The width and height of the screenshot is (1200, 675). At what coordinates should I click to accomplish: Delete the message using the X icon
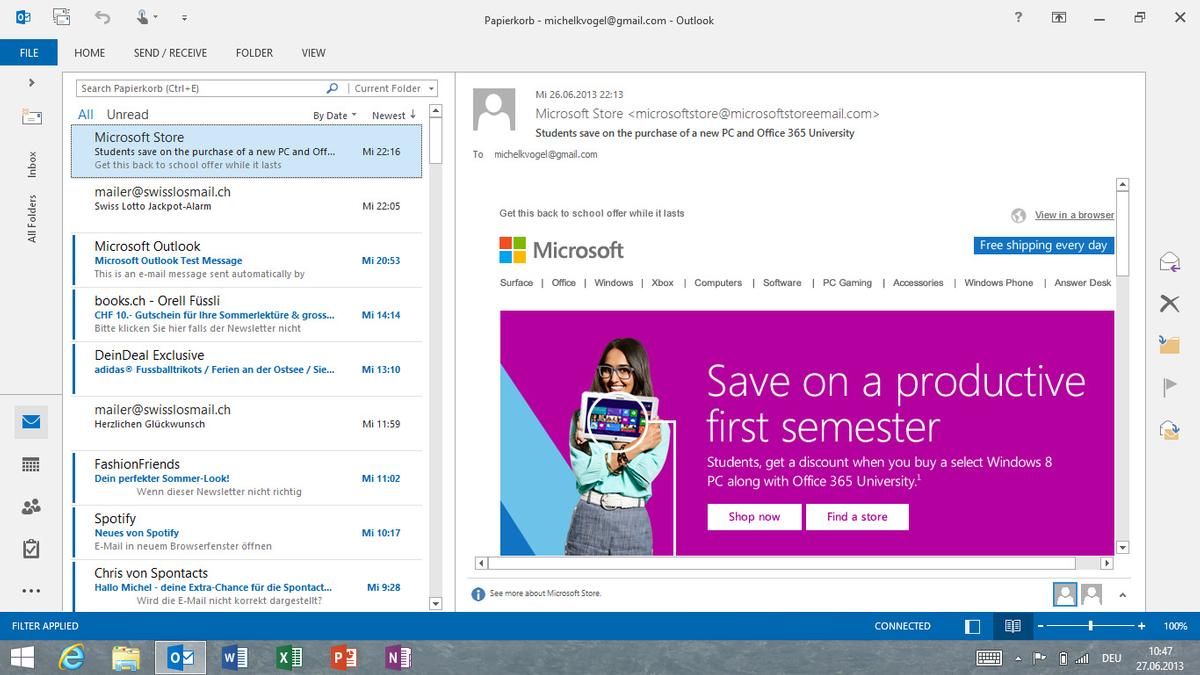[1169, 303]
